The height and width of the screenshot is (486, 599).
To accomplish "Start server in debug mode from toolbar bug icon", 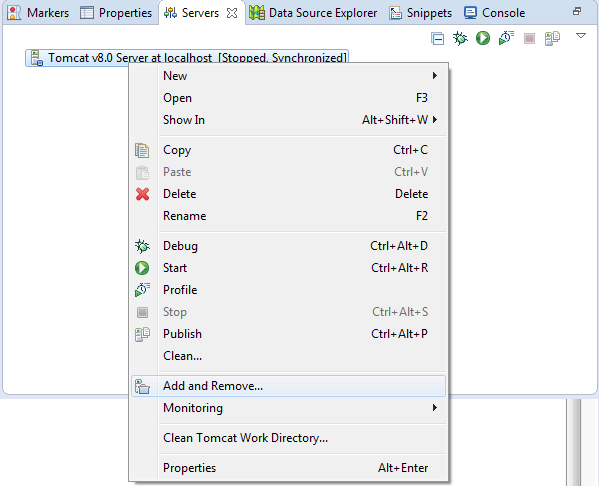I will 460,38.
